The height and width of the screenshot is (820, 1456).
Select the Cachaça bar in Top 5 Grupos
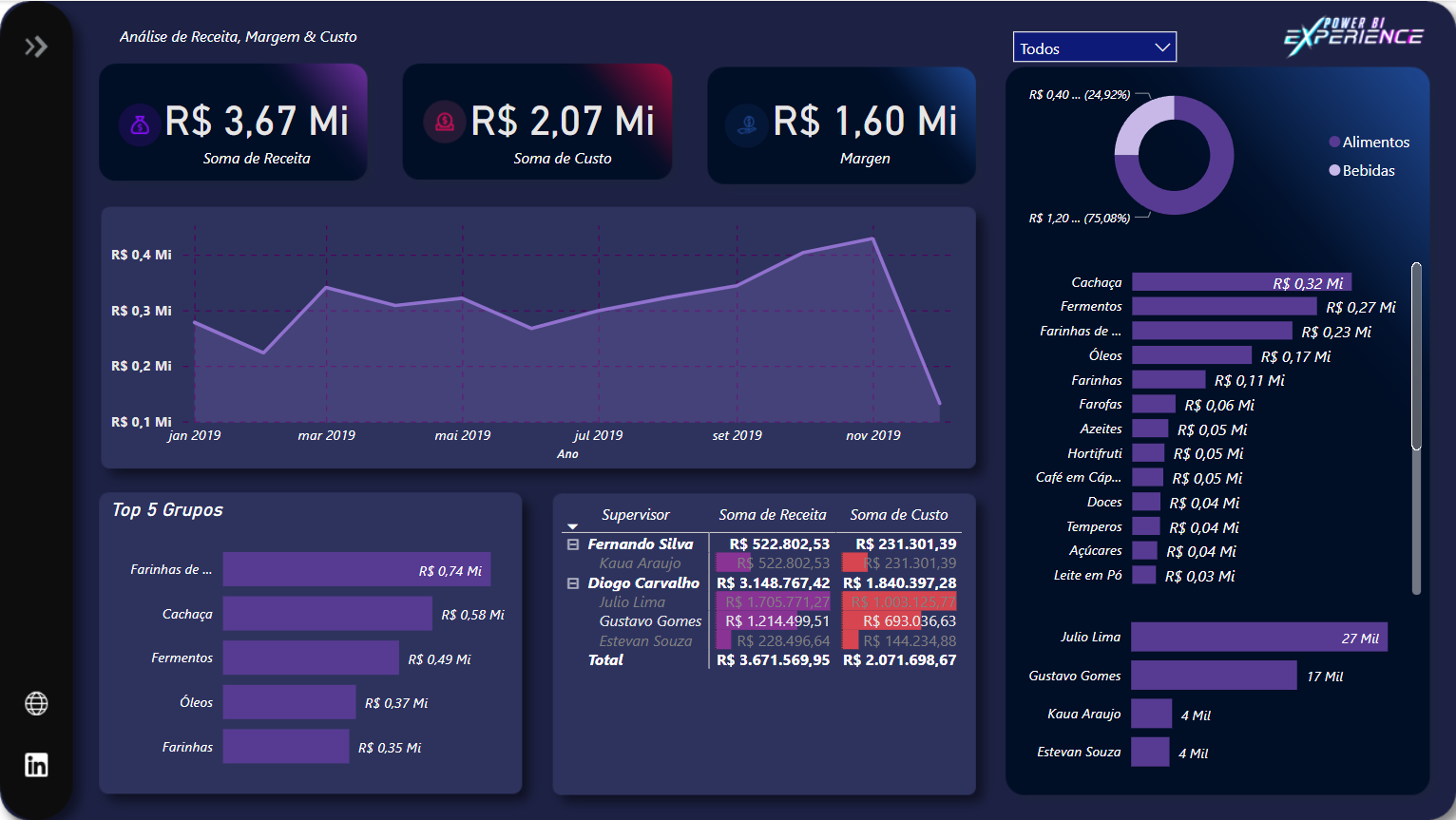click(x=327, y=614)
